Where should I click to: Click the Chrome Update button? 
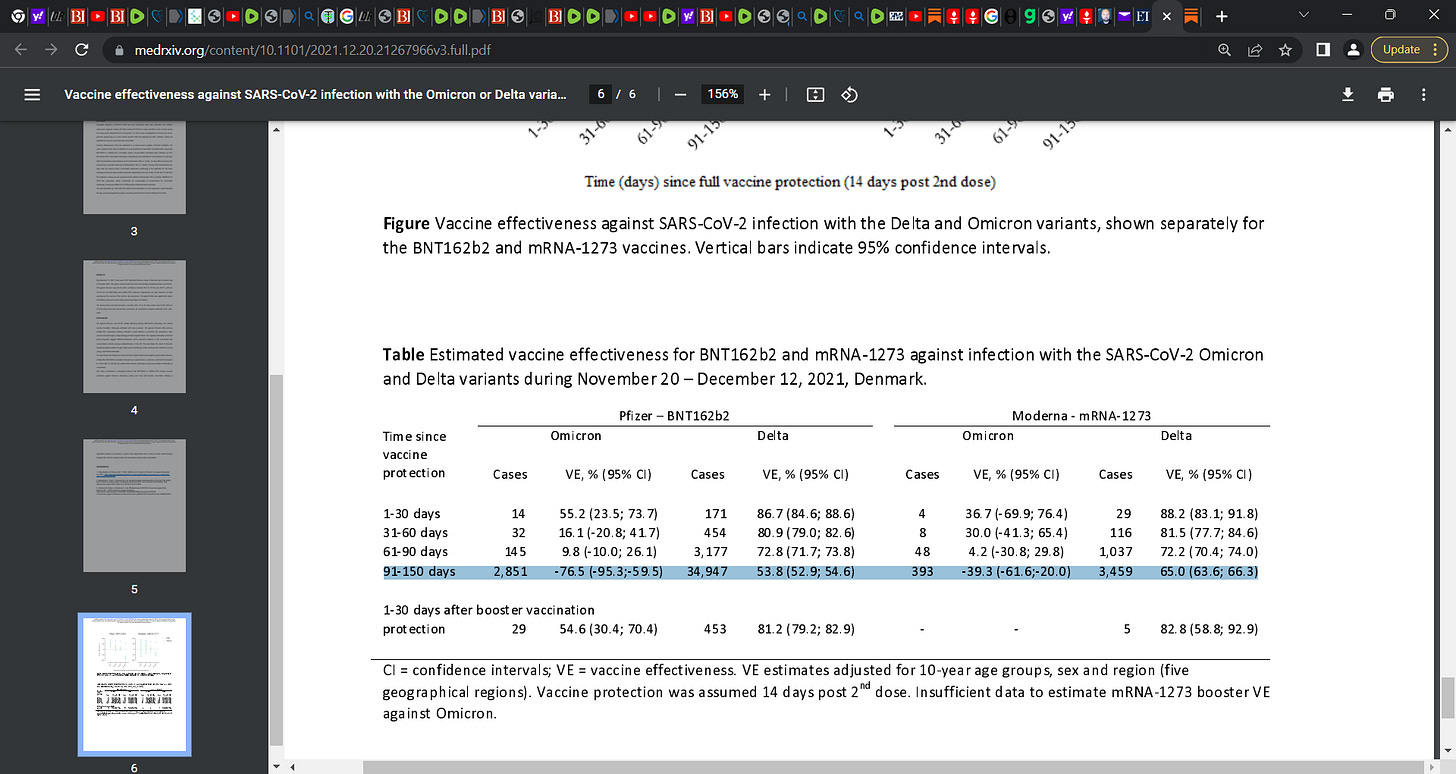pyautogui.click(x=1409, y=49)
